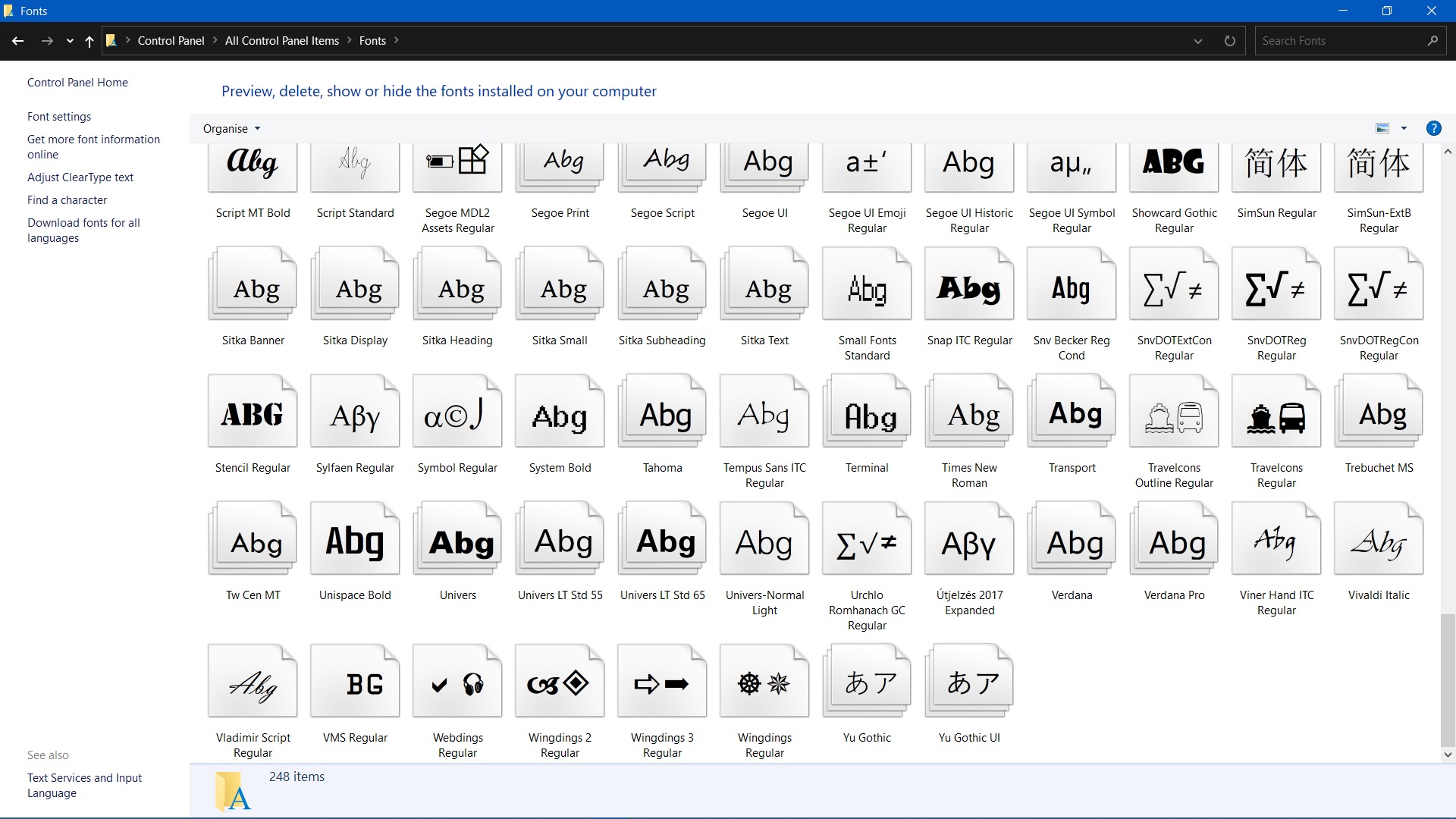
Task: Open Font settings link
Action: click(59, 117)
